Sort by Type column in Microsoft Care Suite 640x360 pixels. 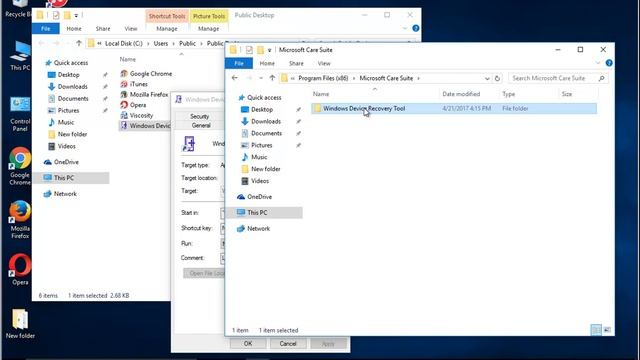[x=508, y=94]
